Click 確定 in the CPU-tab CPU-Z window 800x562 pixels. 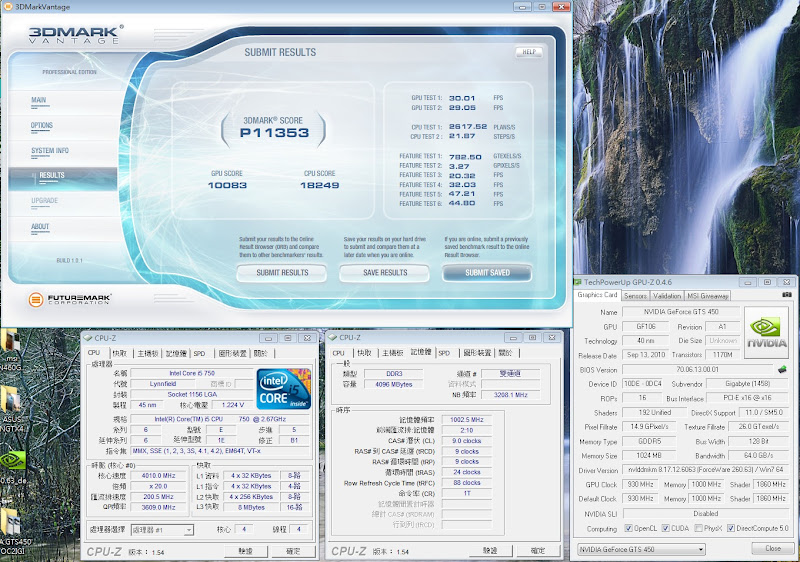click(x=293, y=551)
